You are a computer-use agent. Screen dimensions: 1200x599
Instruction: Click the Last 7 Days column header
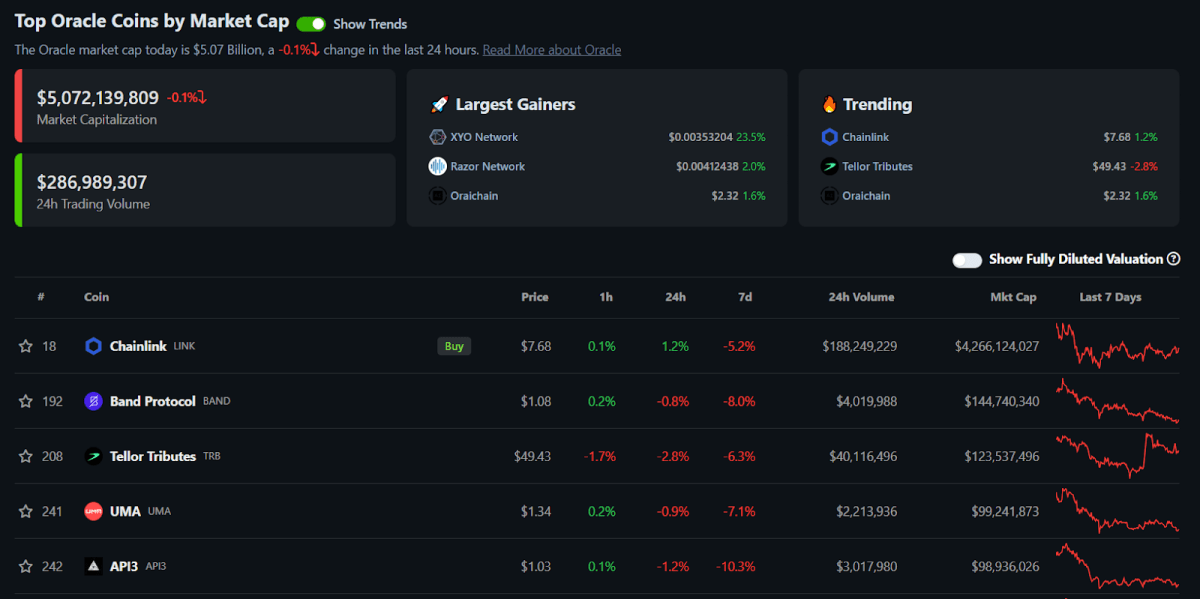click(x=1110, y=297)
